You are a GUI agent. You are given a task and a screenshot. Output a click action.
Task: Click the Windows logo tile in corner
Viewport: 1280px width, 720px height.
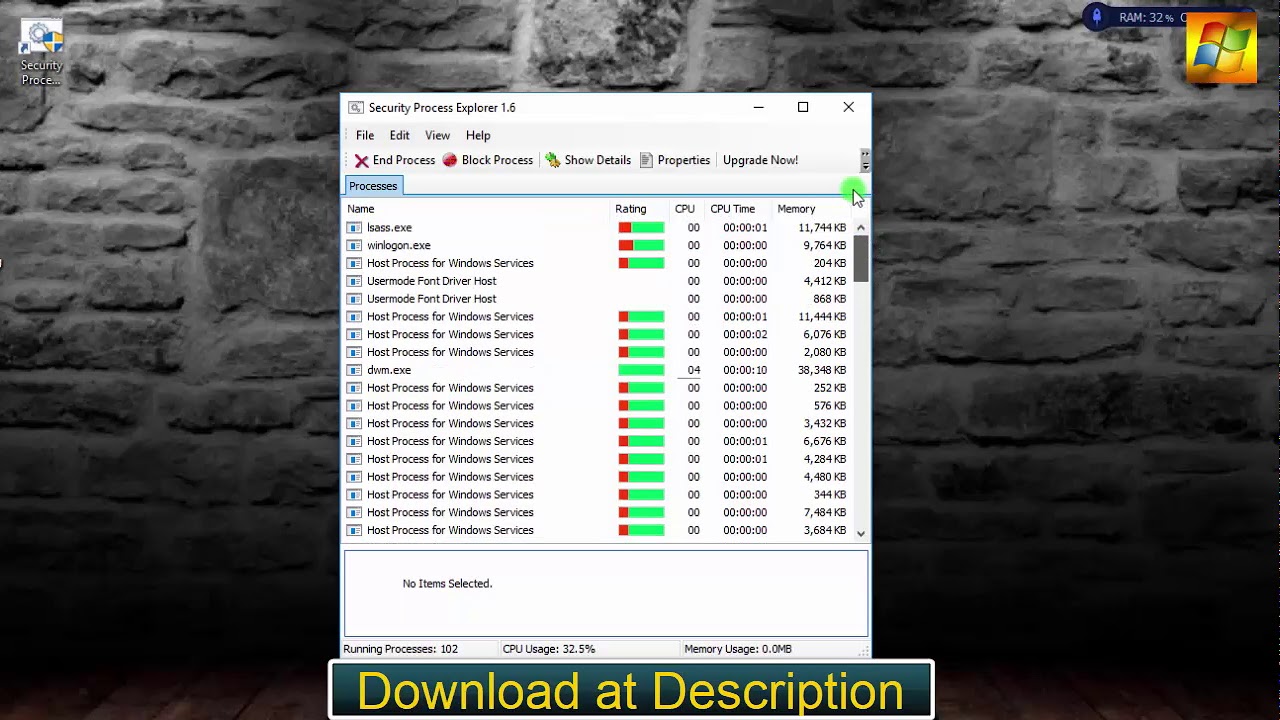click(1221, 47)
